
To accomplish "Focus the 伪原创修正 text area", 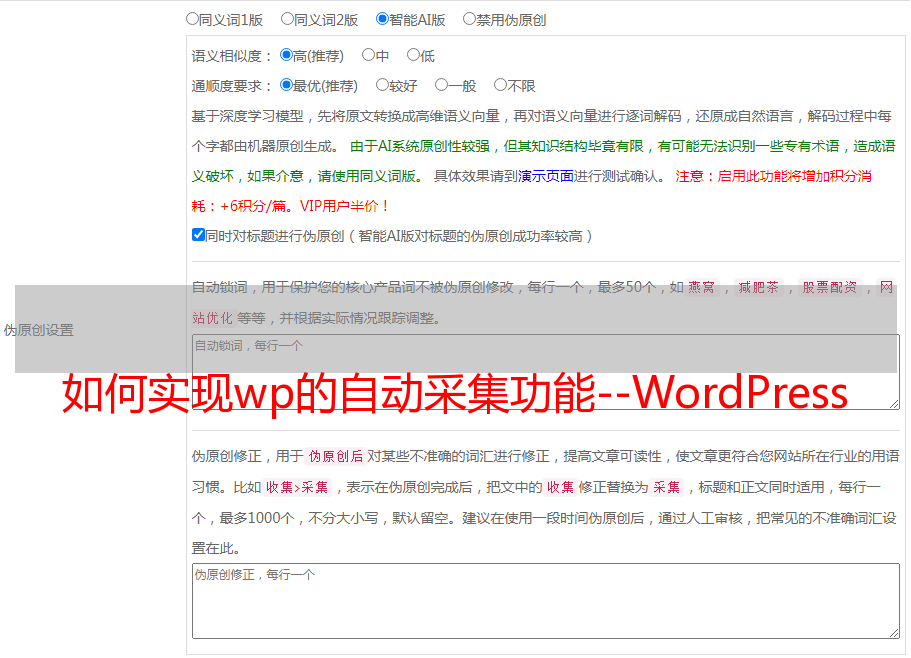I will 546,601.
